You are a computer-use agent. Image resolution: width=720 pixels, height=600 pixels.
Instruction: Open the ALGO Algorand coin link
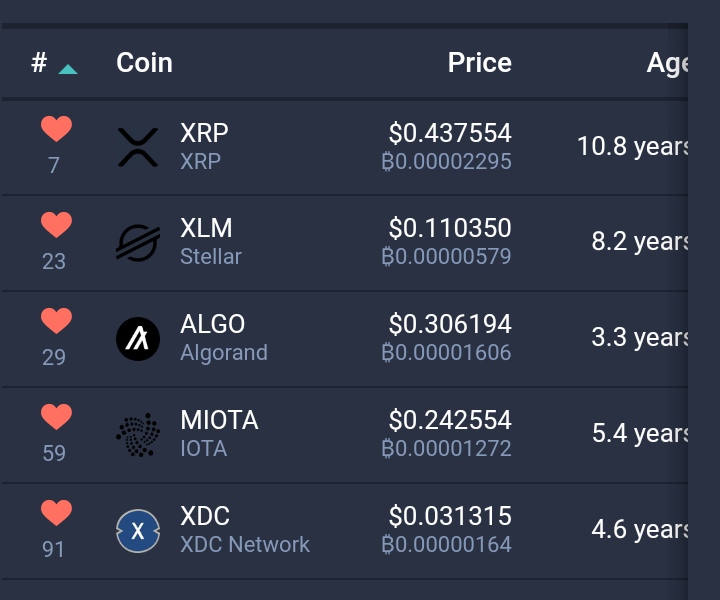point(224,338)
